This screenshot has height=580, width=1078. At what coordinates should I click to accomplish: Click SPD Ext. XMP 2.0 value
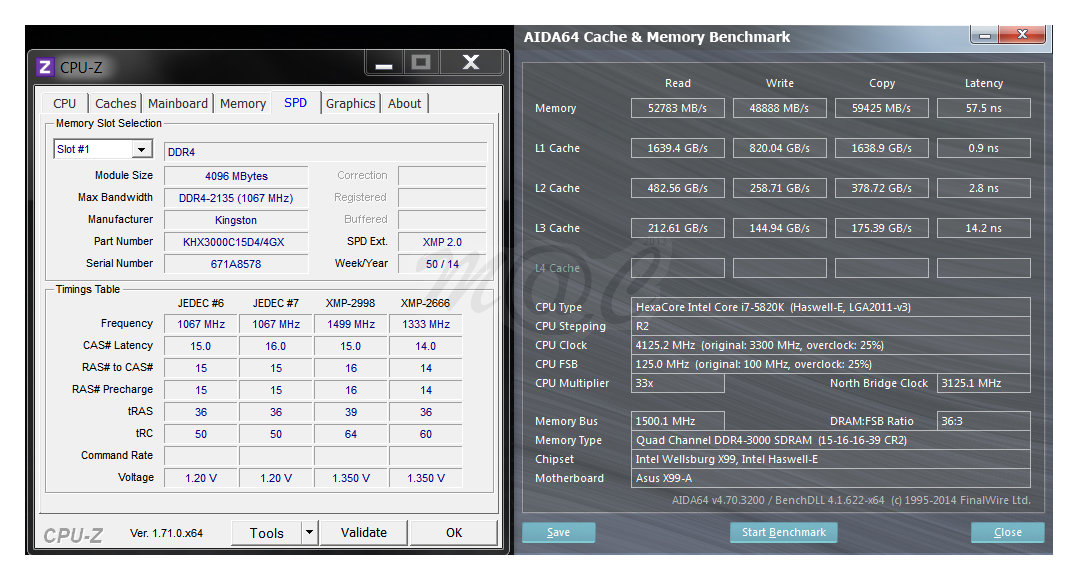(442, 242)
